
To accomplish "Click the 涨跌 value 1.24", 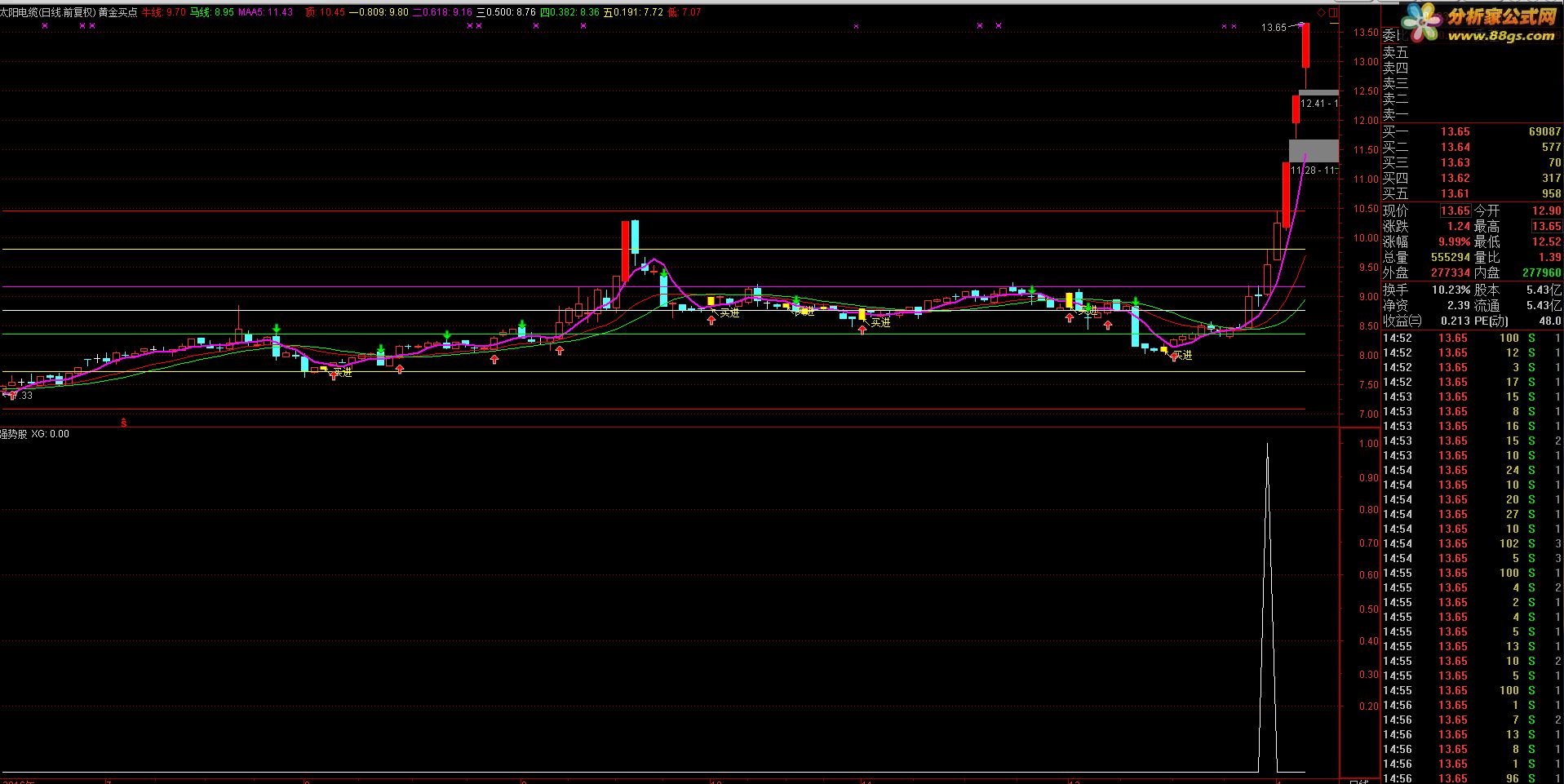I will (1459, 226).
